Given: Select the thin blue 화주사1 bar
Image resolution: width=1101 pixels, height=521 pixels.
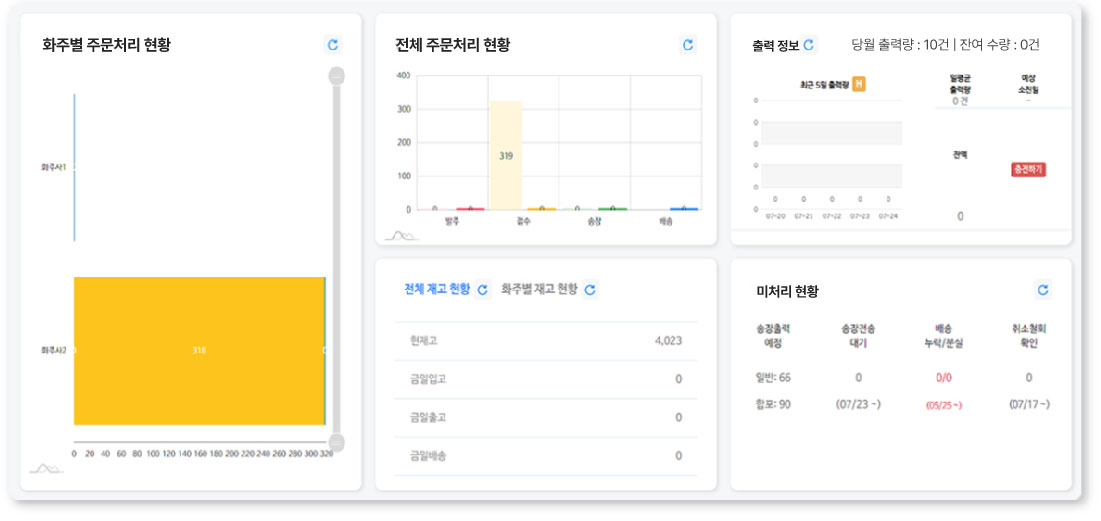Looking at the screenshot, I should coord(74,167).
